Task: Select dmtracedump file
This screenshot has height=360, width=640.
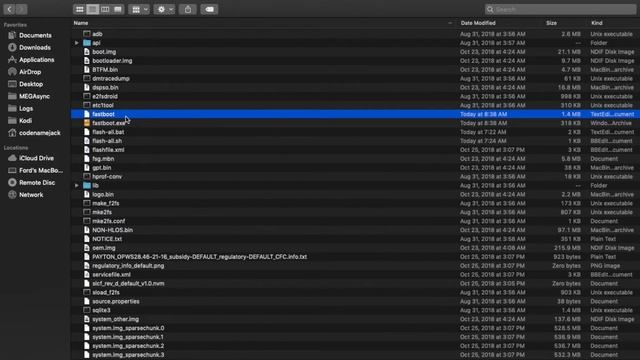Action: (111, 78)
